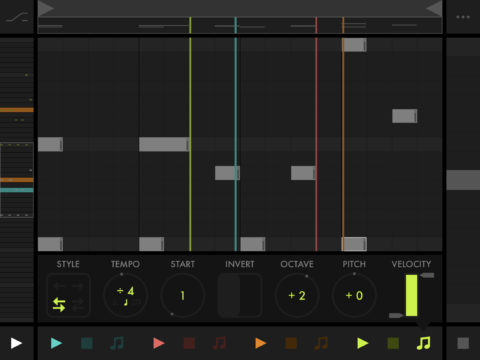Stop the orange track with square button
The image size is (480, 360).
[x=291, y=343]
